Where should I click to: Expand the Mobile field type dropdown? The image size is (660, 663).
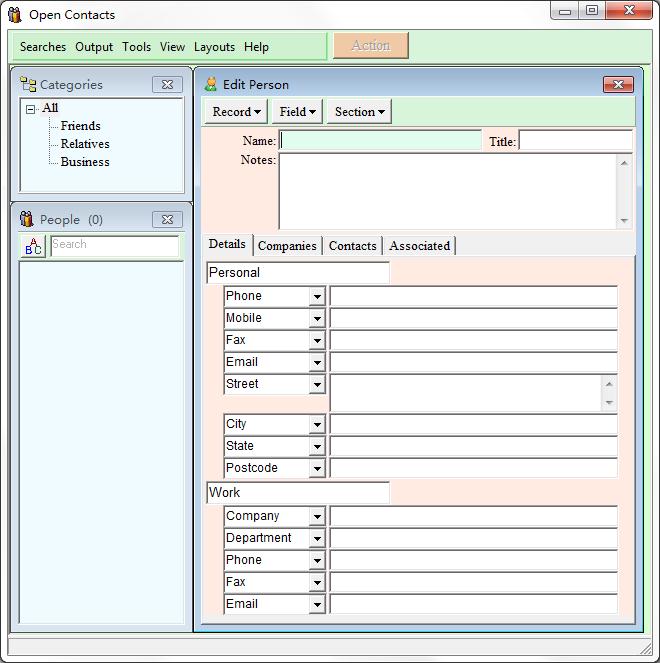[317, 319]
